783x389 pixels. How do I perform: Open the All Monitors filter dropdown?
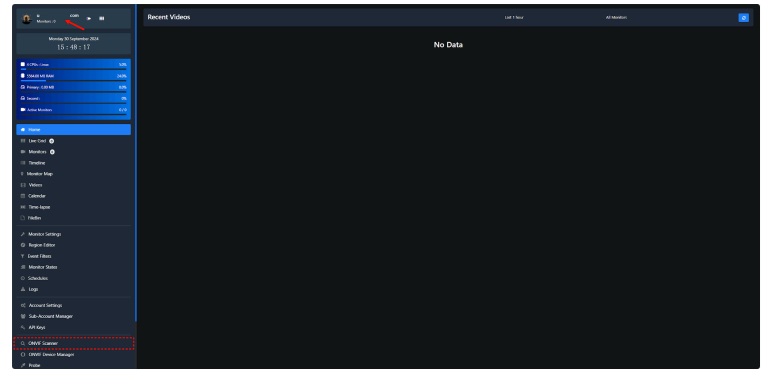click(x=616, y=17)
